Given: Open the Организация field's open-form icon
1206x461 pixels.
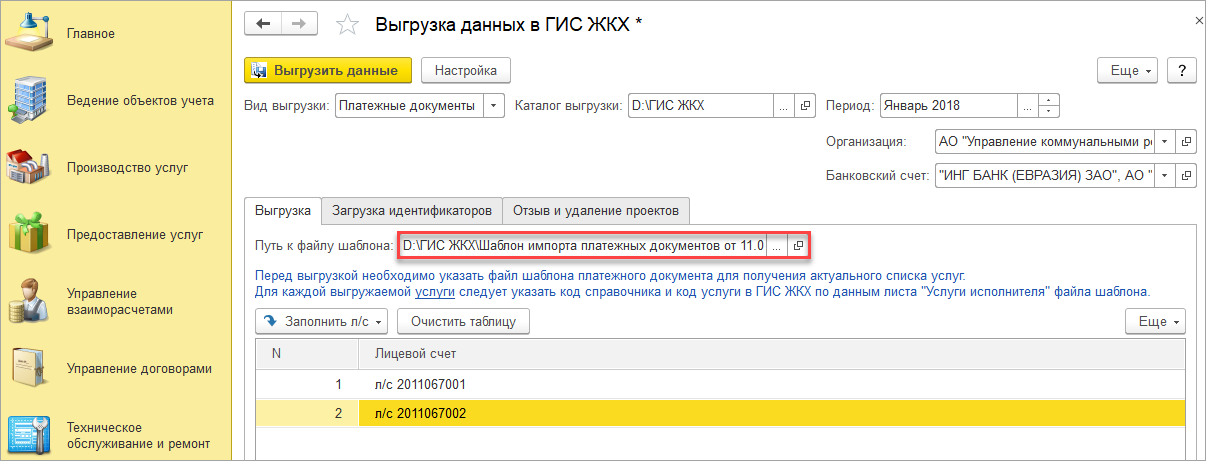Looking at the screenshot, I should 1186,142.
